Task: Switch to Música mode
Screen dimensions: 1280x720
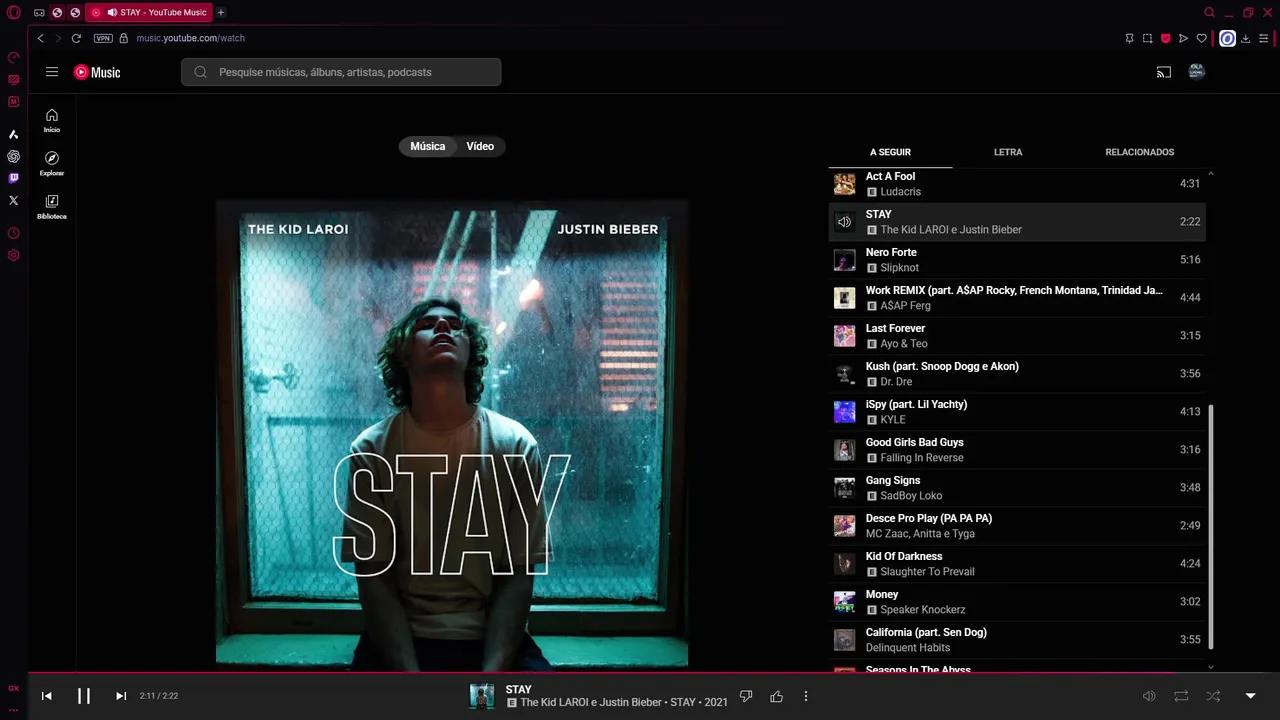Action: tap(428, 146)
